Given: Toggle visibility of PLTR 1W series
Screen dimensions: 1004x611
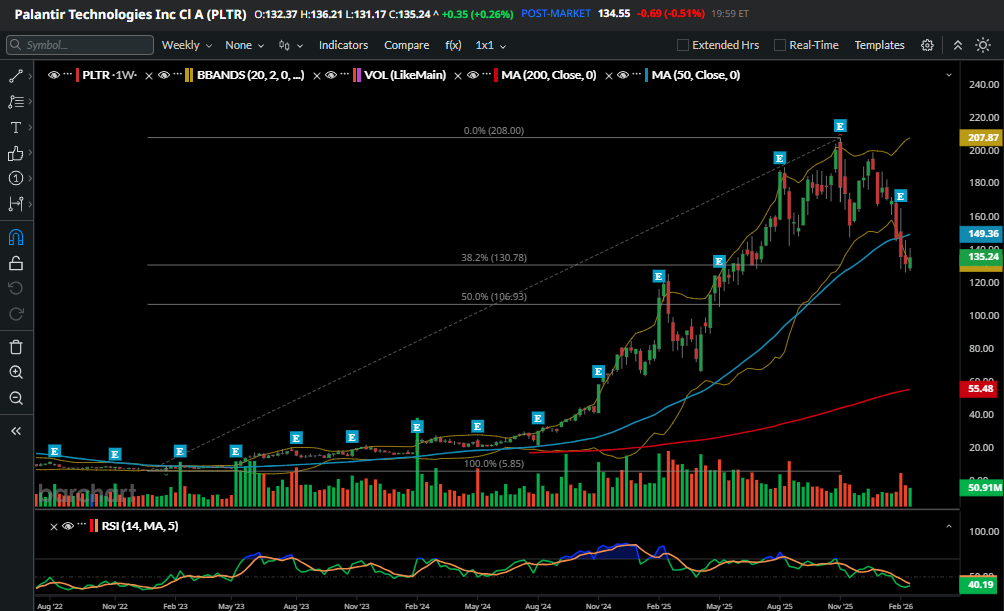Looking at the screenshot, I should point(54,75).
